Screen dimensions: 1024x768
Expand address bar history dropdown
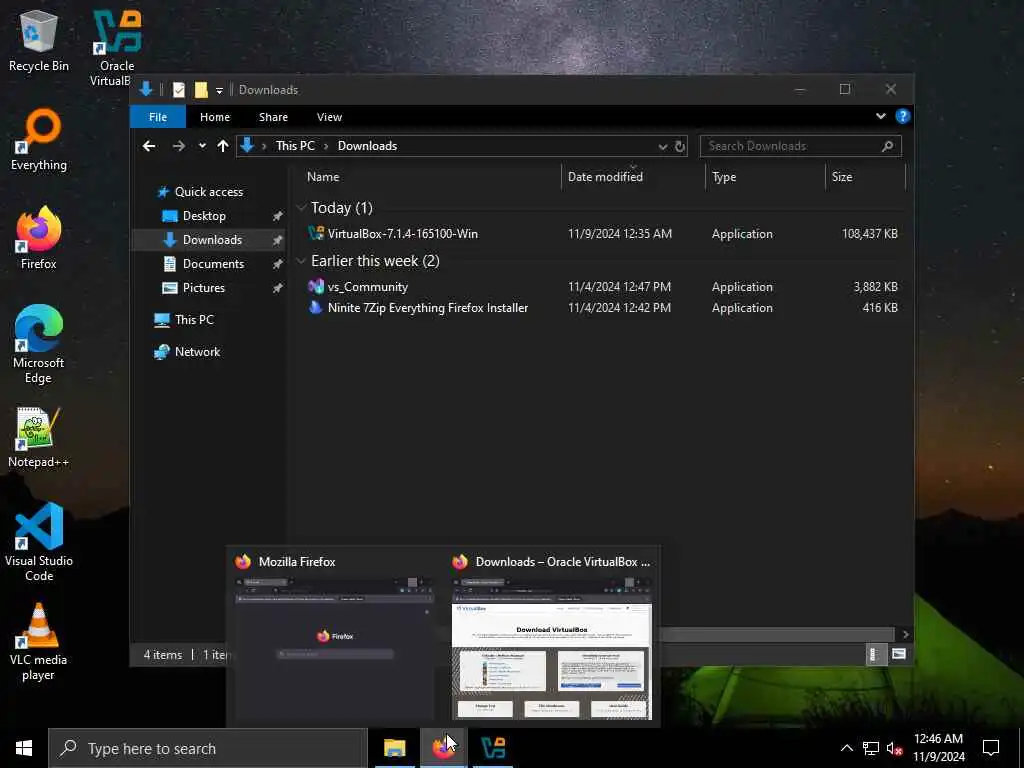point(662,146)
